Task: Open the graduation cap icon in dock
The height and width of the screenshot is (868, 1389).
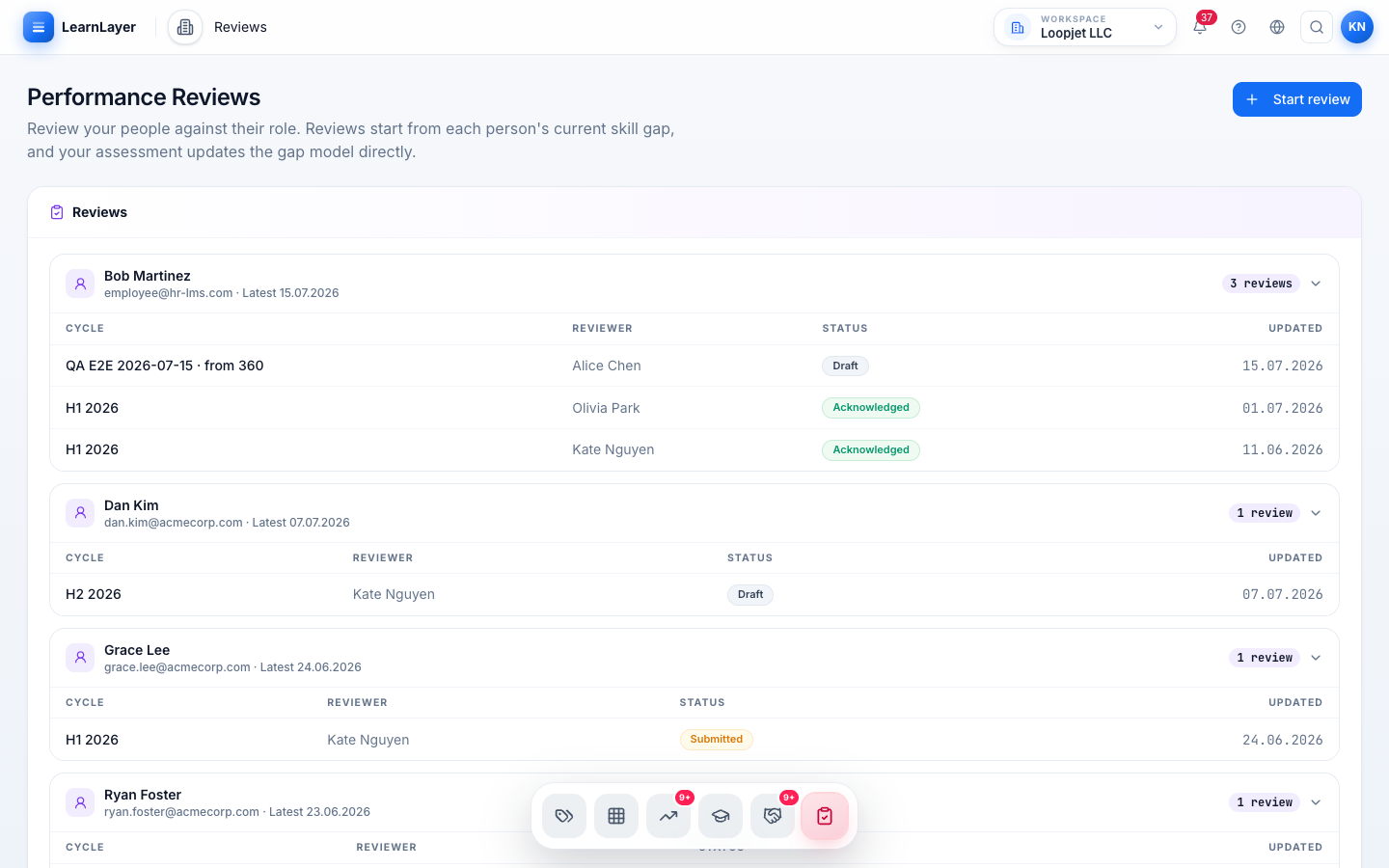Action: (x=721, y=816)
